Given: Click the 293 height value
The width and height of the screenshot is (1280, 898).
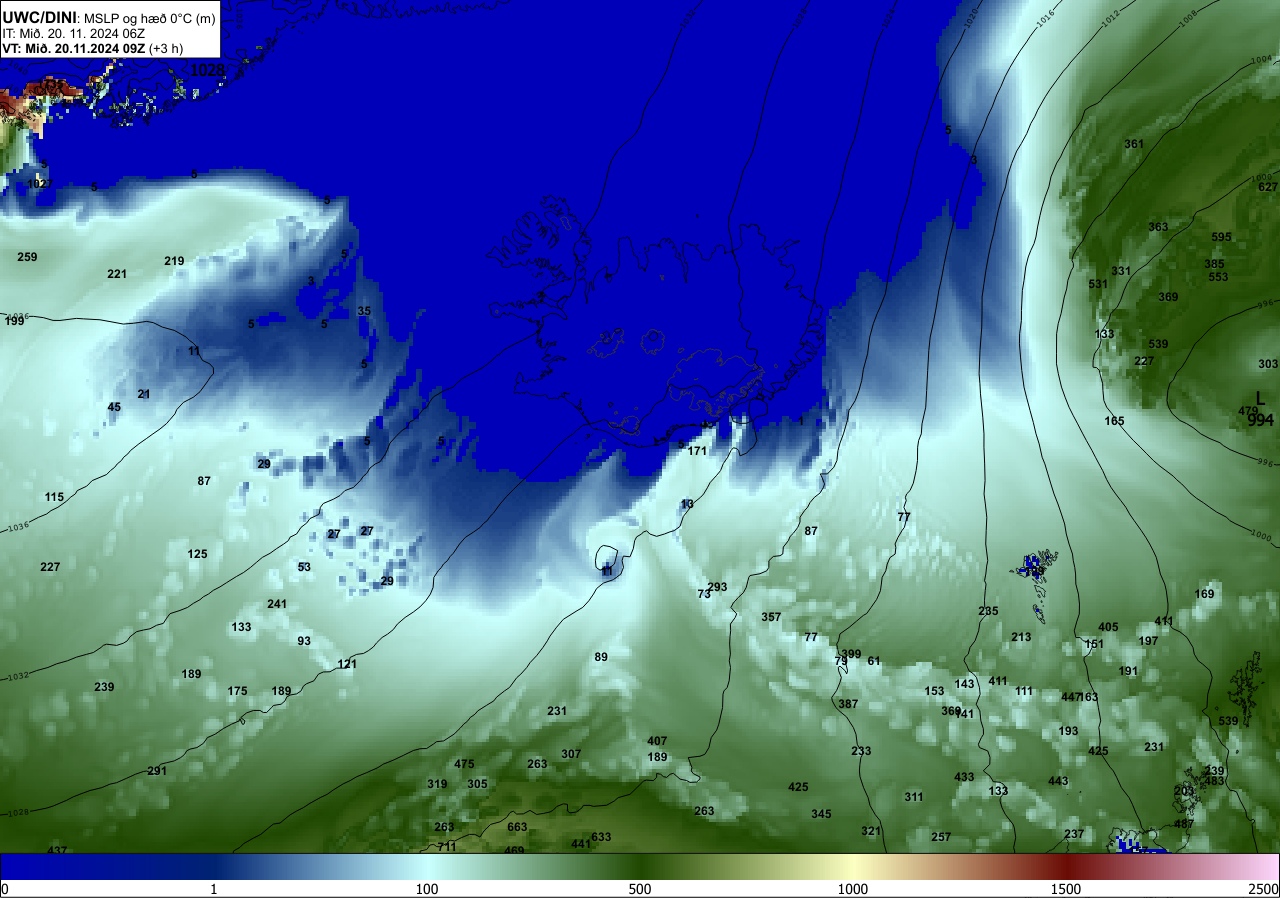Looking at the screenshot, I should 717,587.
